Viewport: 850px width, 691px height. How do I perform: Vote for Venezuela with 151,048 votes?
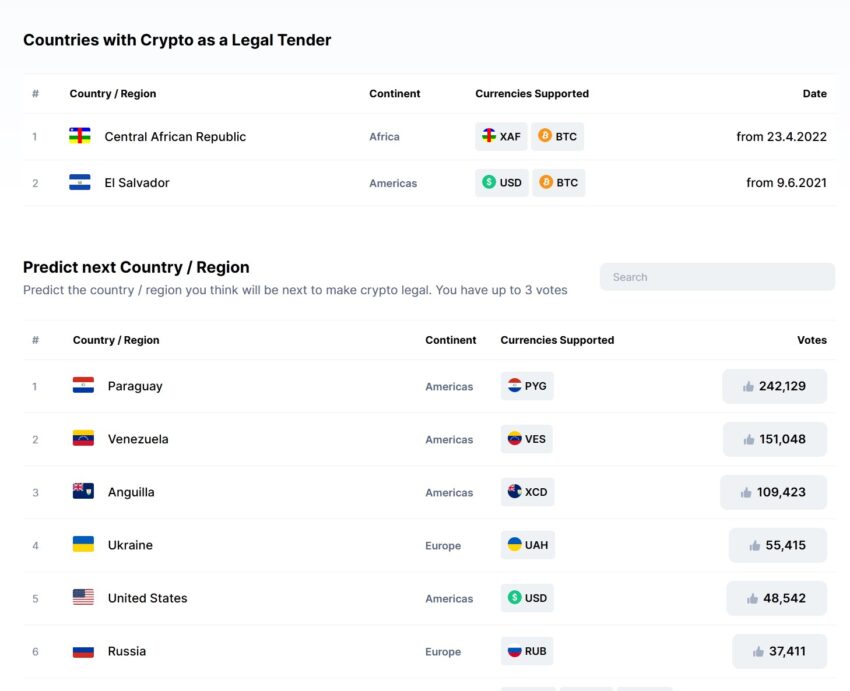point(775,440)
